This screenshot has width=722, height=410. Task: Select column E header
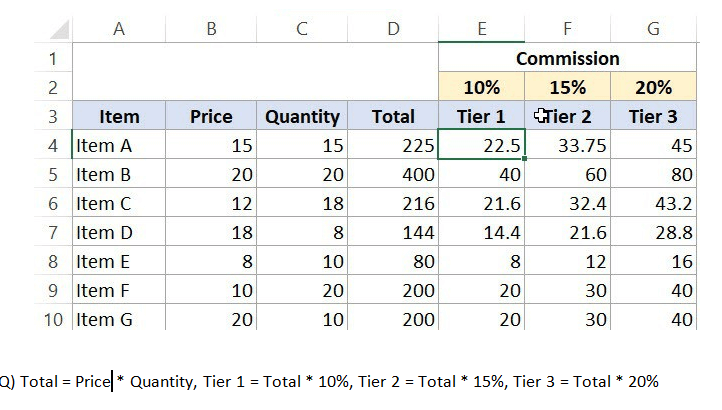point(481,29)
